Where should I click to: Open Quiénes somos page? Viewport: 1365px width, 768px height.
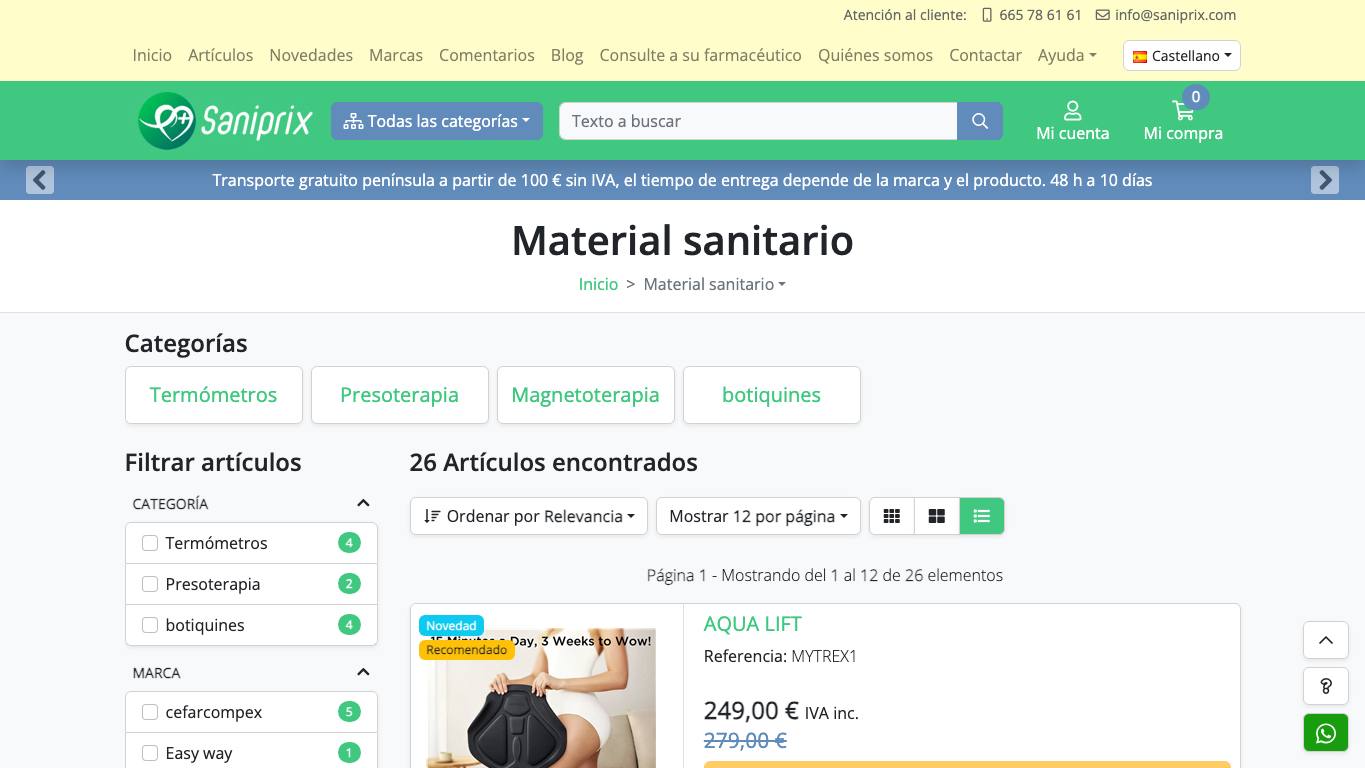(x=876, y=55)
